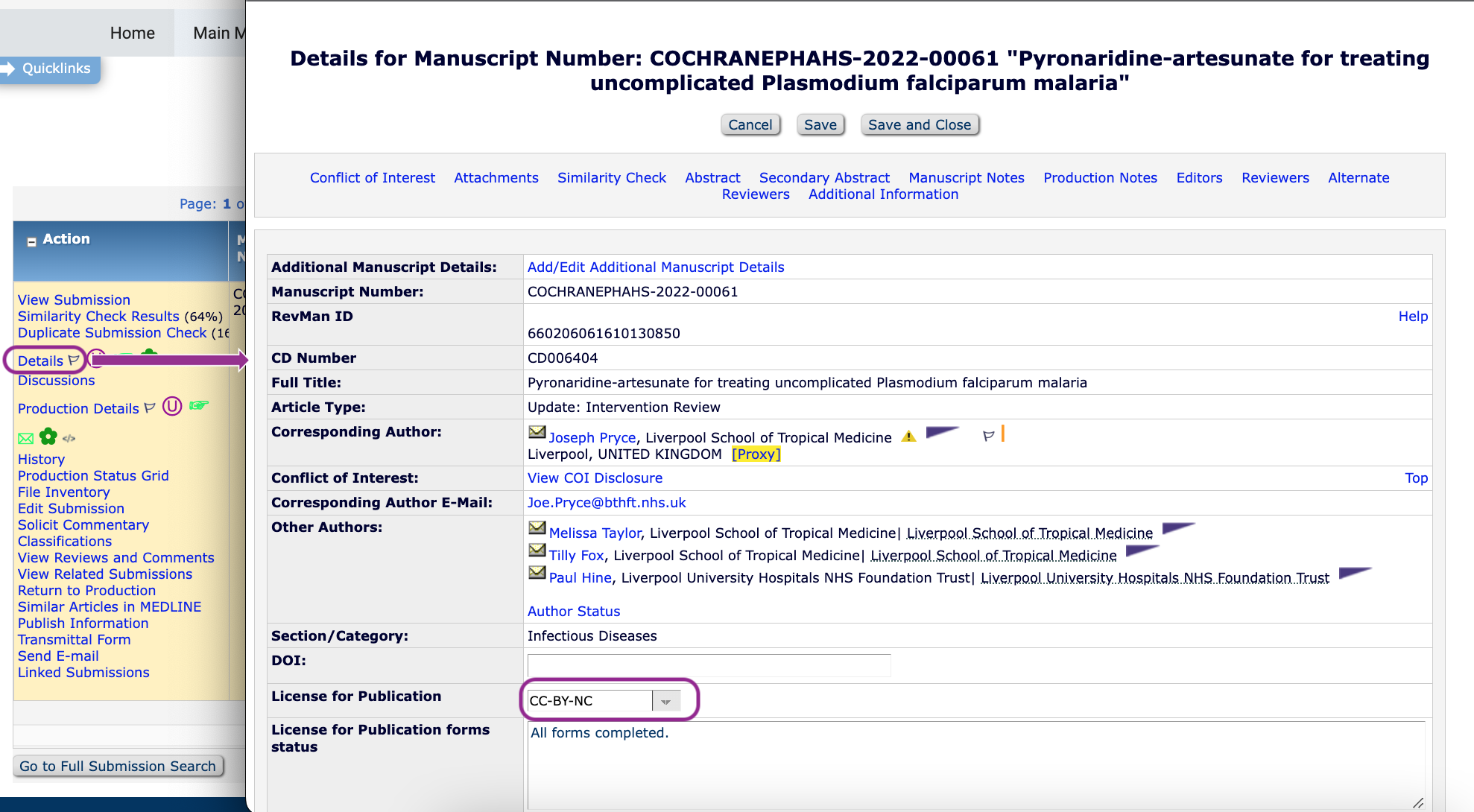Click the Save and Close button
Viewport: 1474px width, 812px height.
[x=919, y=124]
